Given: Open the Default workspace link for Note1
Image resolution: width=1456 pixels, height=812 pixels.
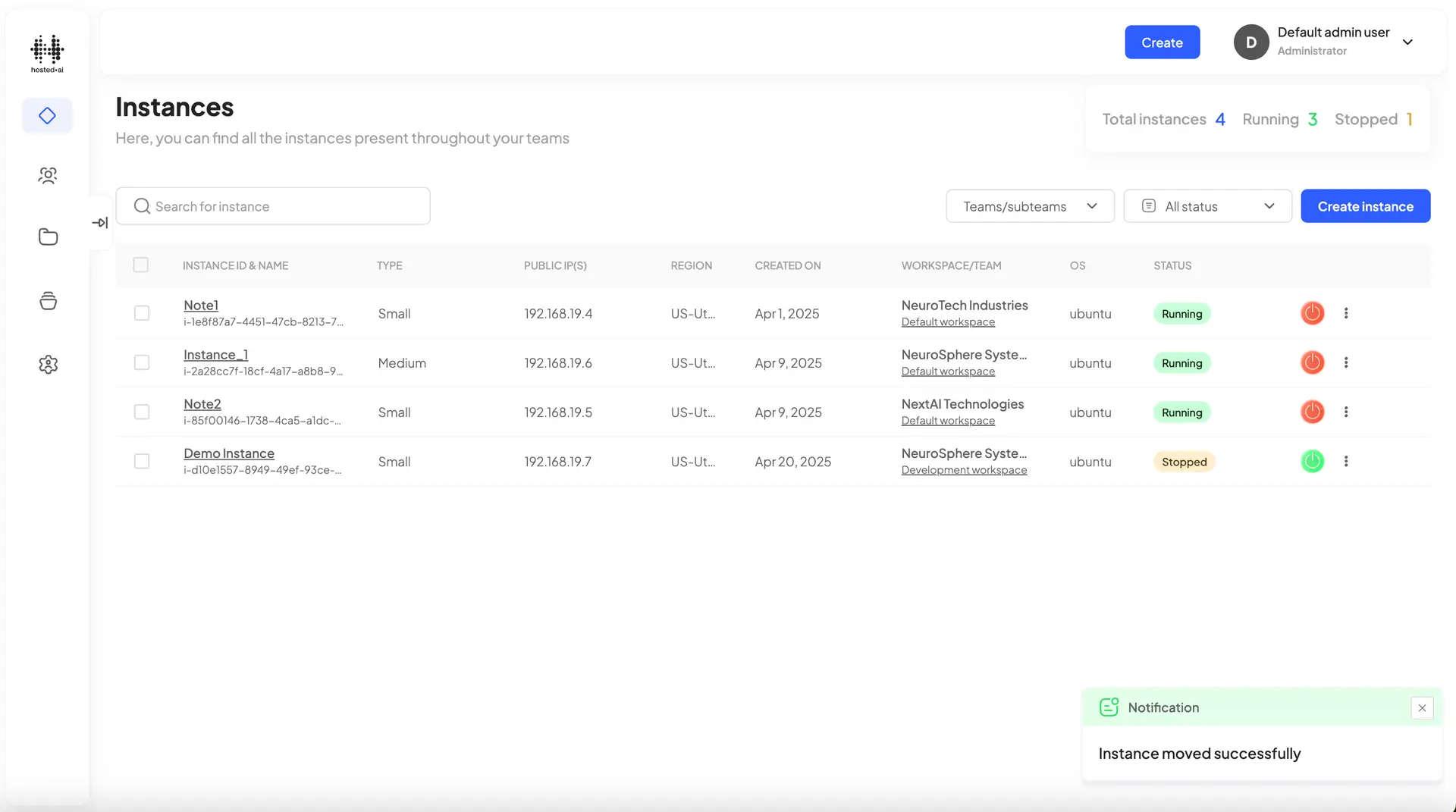Looking at the screenshot, I should pos(948,321).
